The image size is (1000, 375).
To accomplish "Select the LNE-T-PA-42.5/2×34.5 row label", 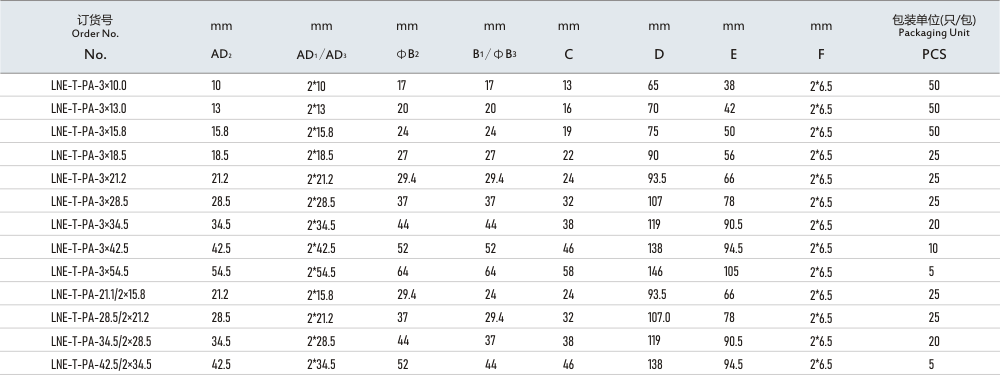I will pos(101,365).
